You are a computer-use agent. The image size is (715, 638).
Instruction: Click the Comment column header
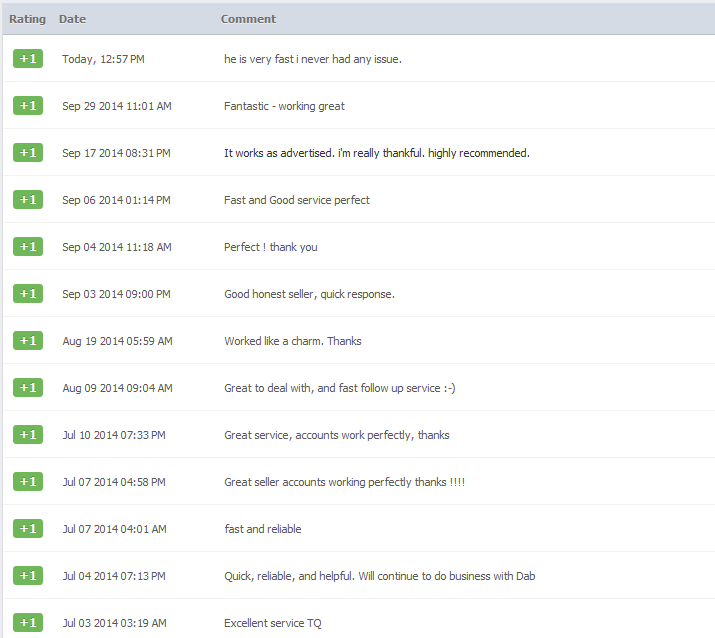[248, 19]
